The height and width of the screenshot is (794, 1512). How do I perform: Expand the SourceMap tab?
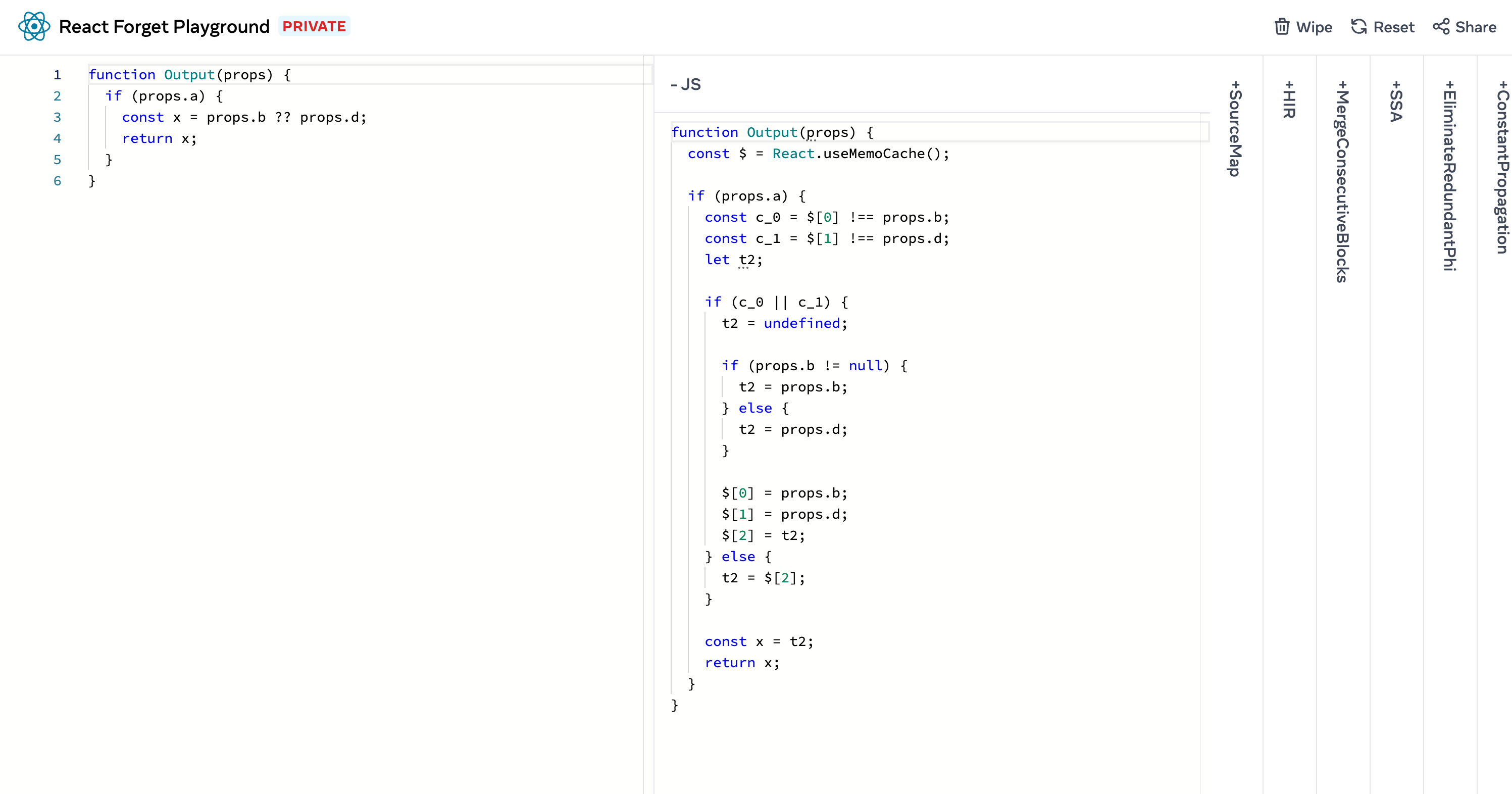click(x=1235, y=128)
